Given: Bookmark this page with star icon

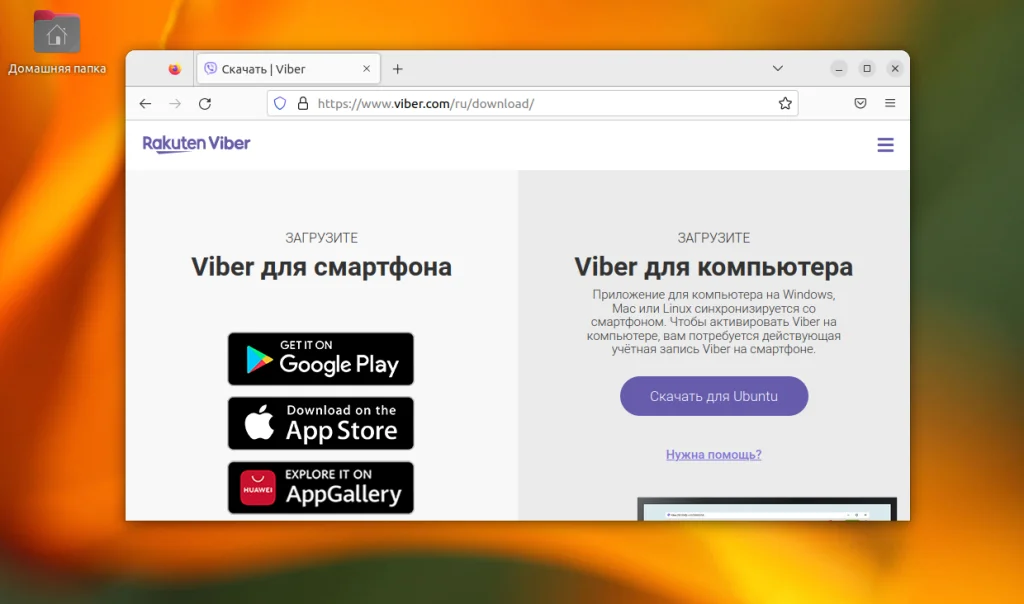Looking at the screenshot, I should (785, 103).
